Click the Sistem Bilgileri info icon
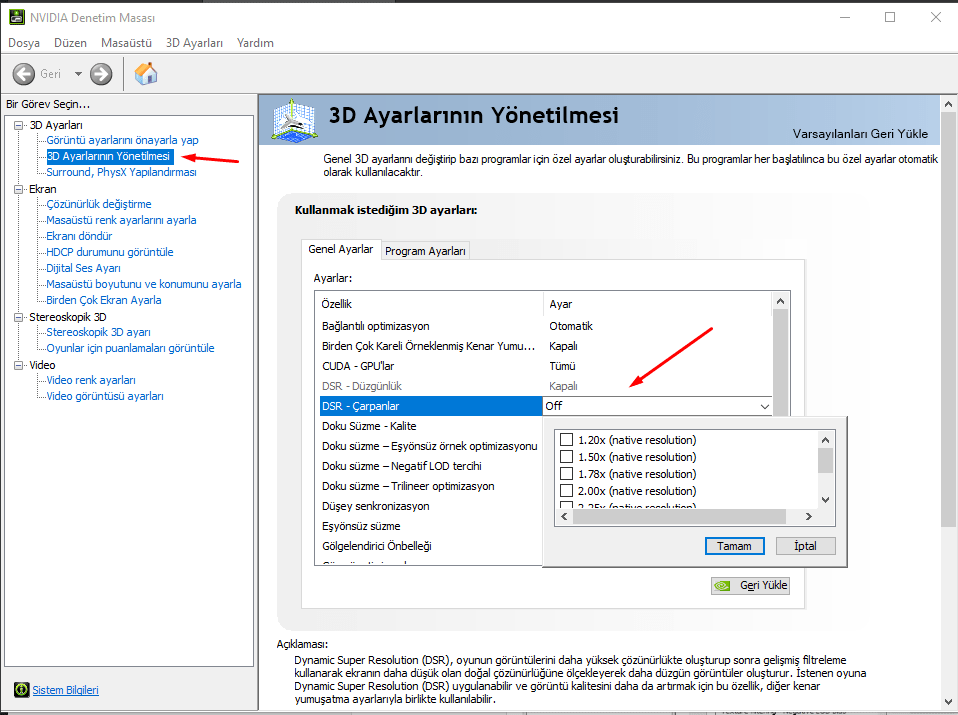The width and height of the screenshot is (958, 715). point(21,690)
